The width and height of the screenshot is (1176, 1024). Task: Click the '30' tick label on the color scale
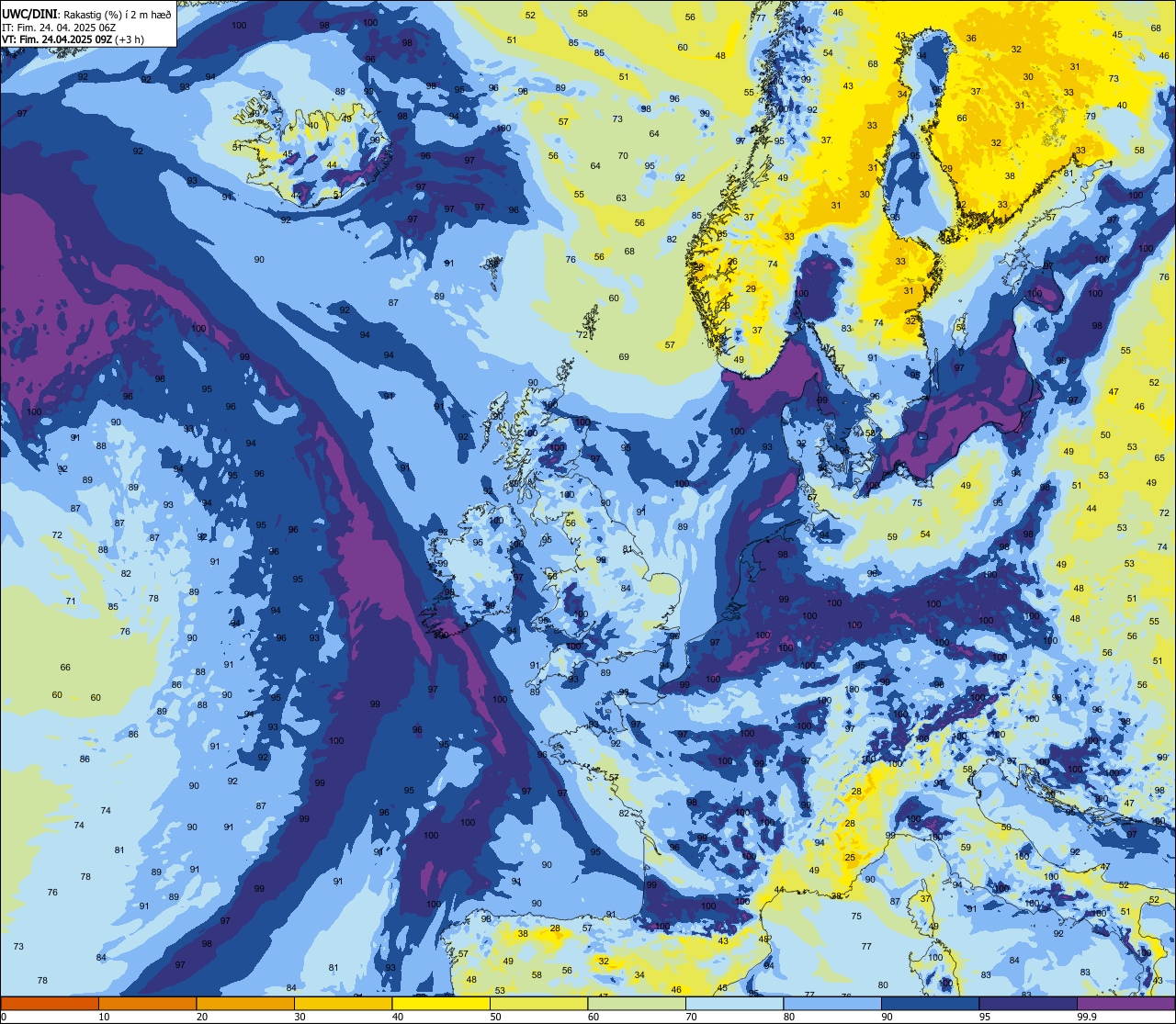(300, 1017)
